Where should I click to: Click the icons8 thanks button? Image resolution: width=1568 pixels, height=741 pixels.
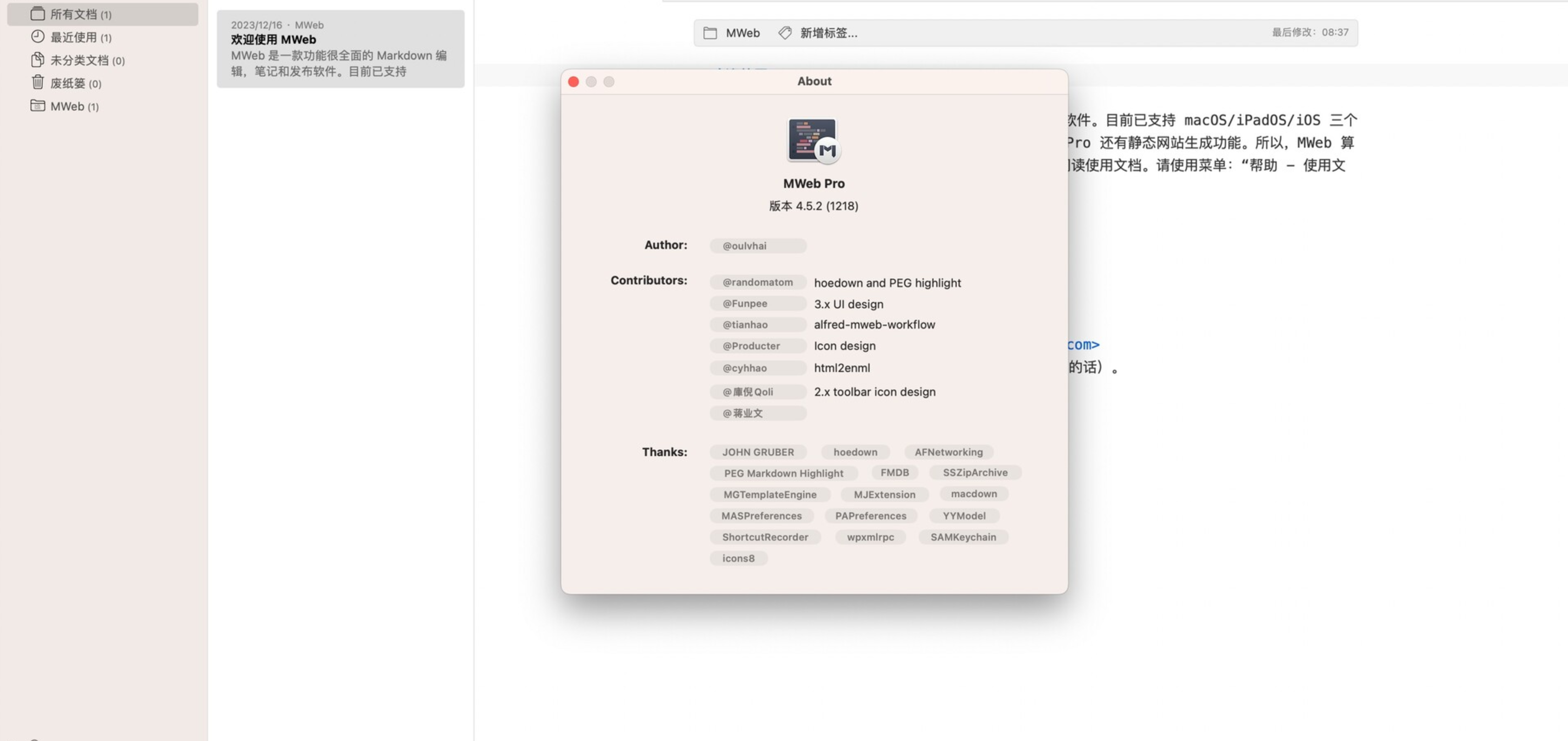point(738,559)
